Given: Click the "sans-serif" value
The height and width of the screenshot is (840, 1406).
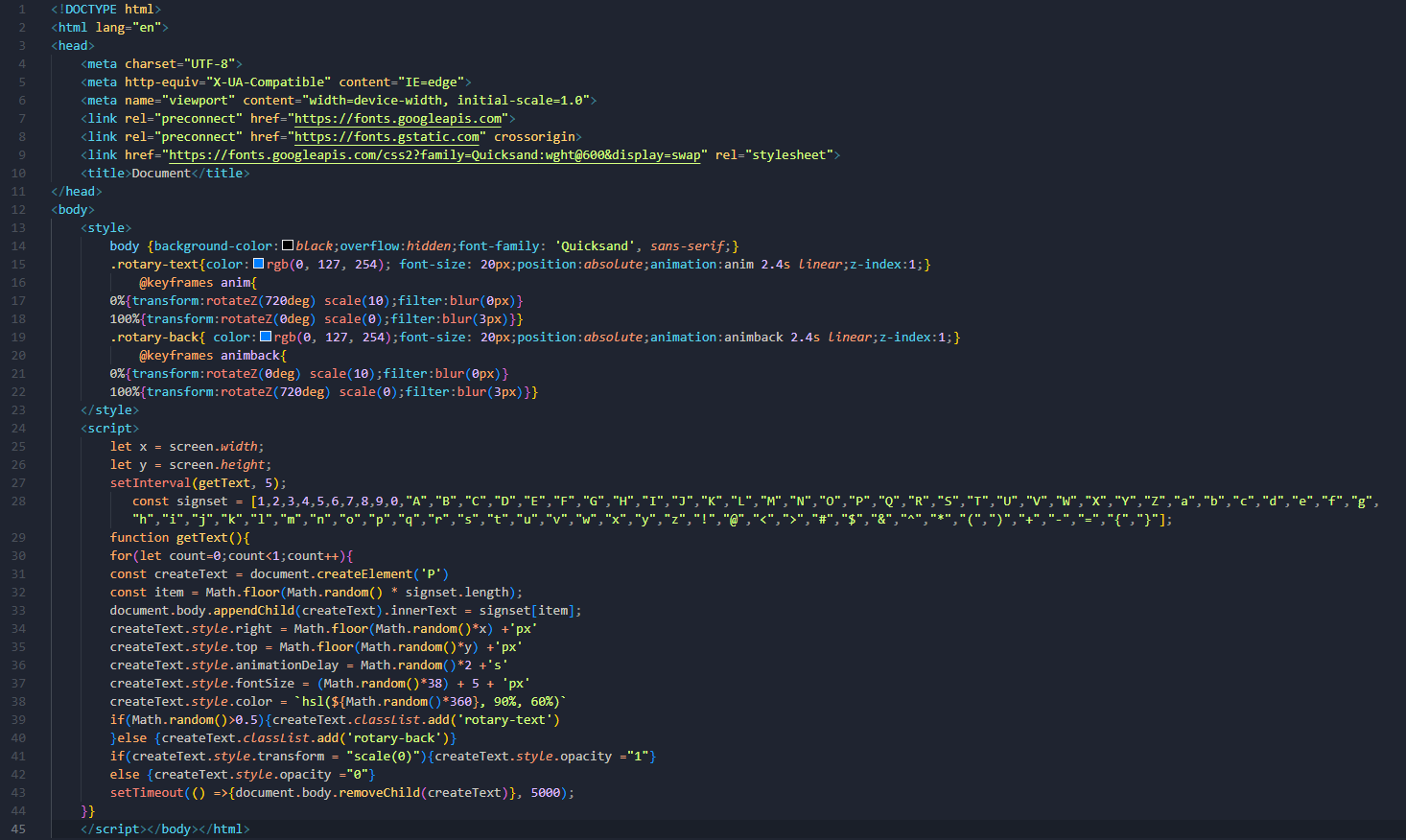Looking at the screenshot, I should point(687,246).
